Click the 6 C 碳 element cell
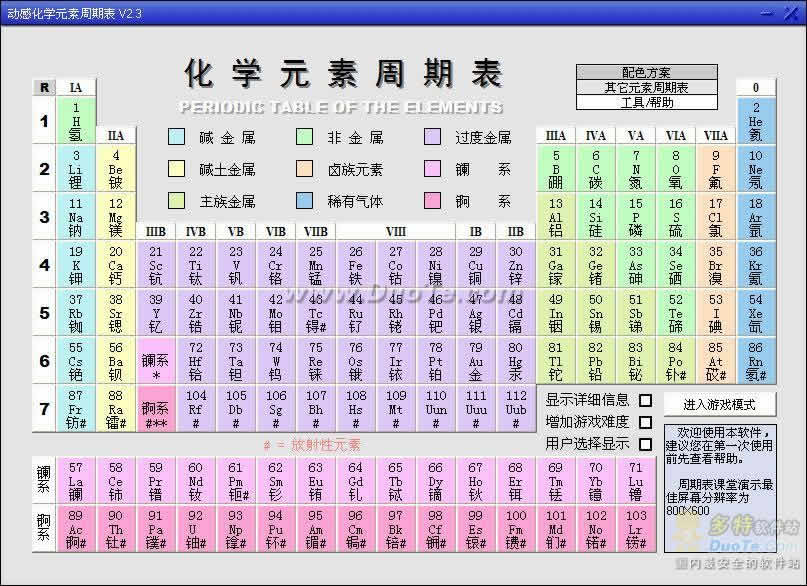Viewport: 807px width, 586px height. (x=595, y=169)
